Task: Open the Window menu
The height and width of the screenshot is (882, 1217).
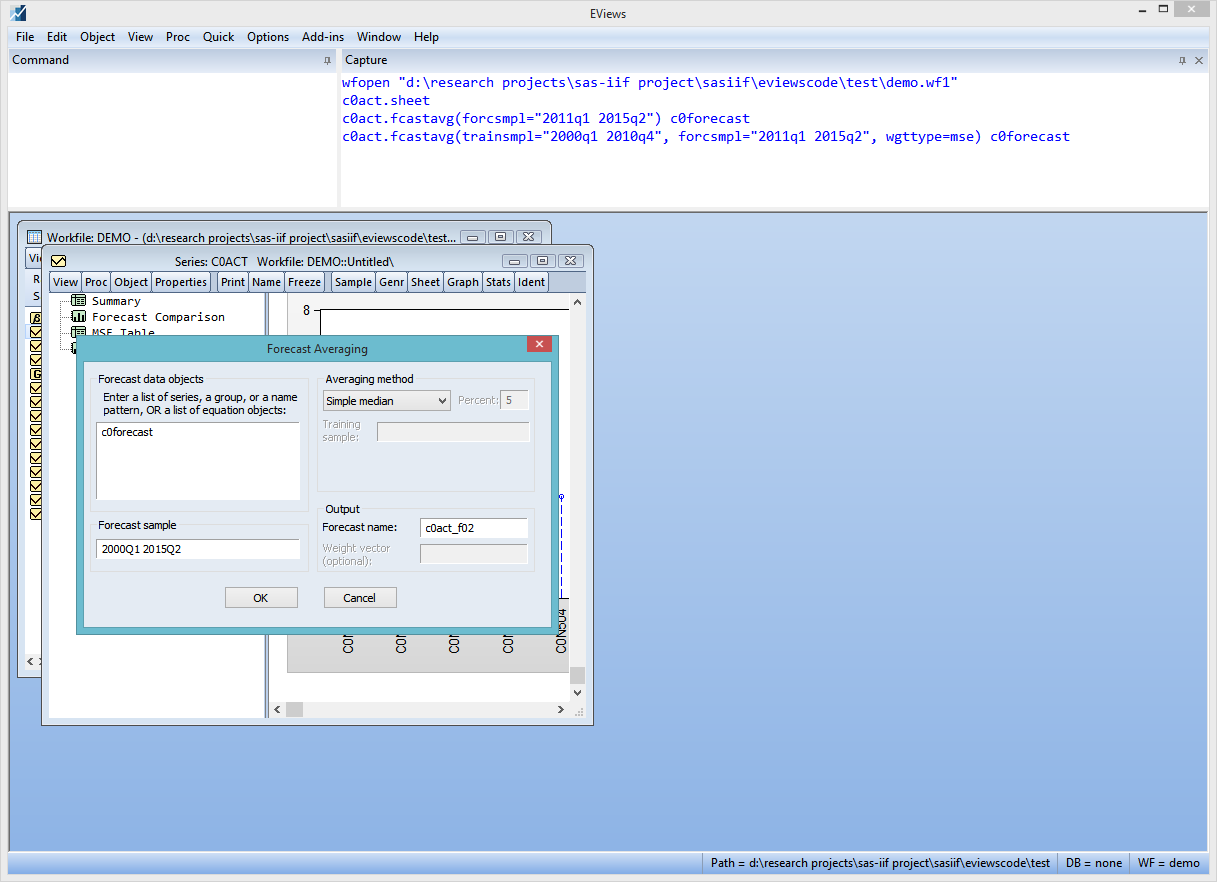Action: [379, 37]
